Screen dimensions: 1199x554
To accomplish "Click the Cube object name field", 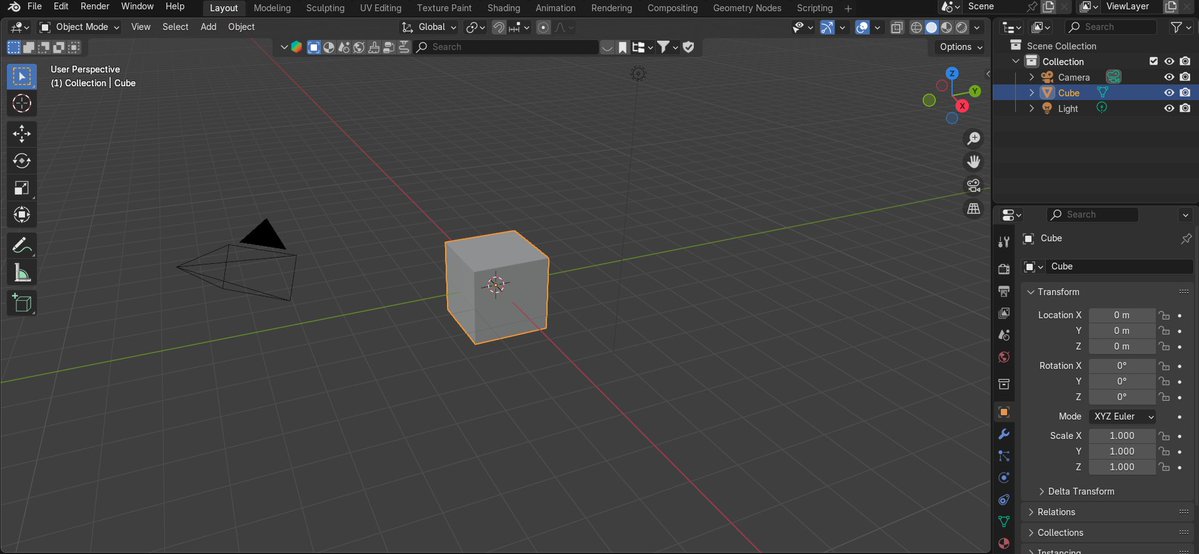I will tap(1120, 266).
